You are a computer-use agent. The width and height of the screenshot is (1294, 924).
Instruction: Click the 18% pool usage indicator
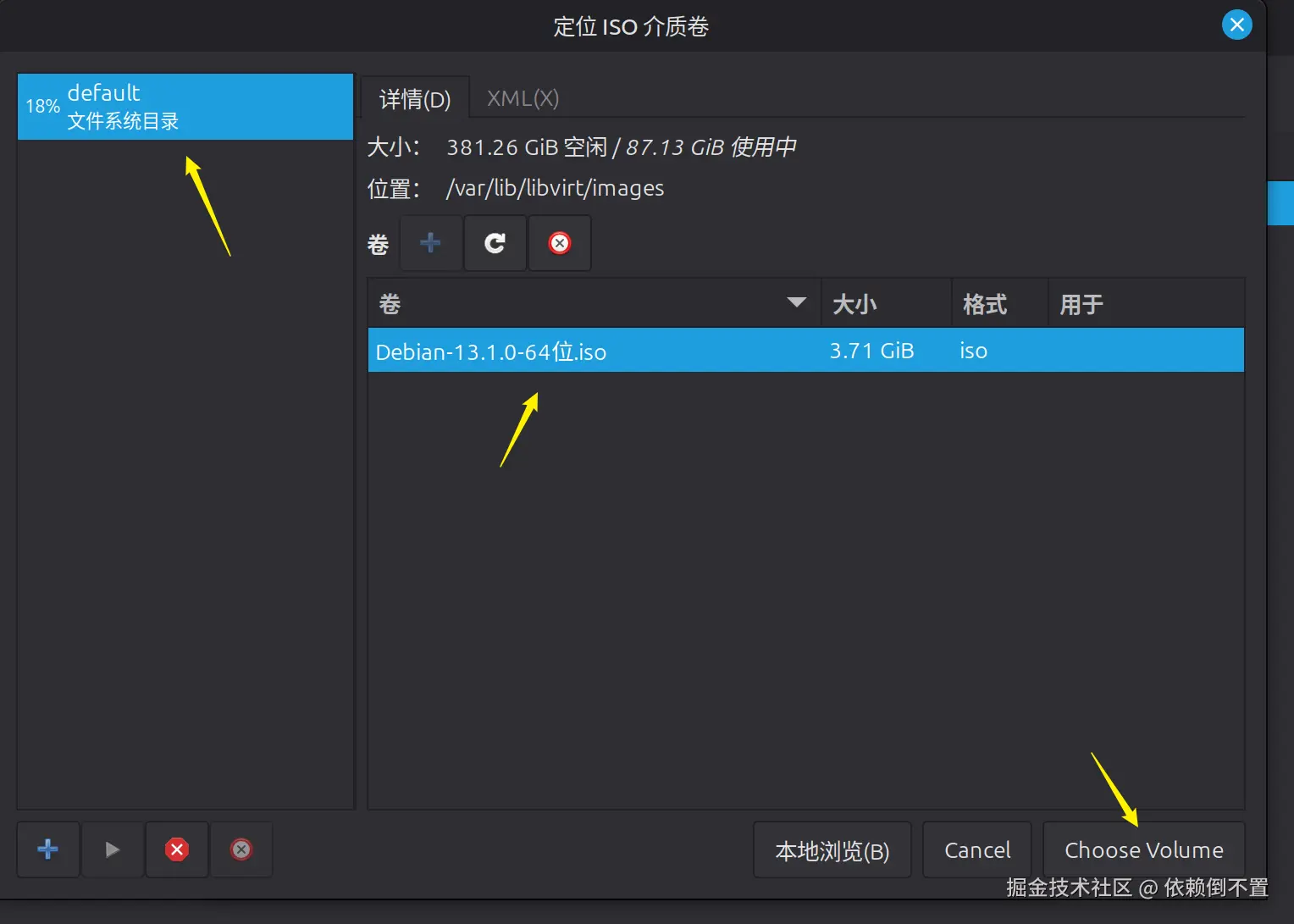click(41, 106)
